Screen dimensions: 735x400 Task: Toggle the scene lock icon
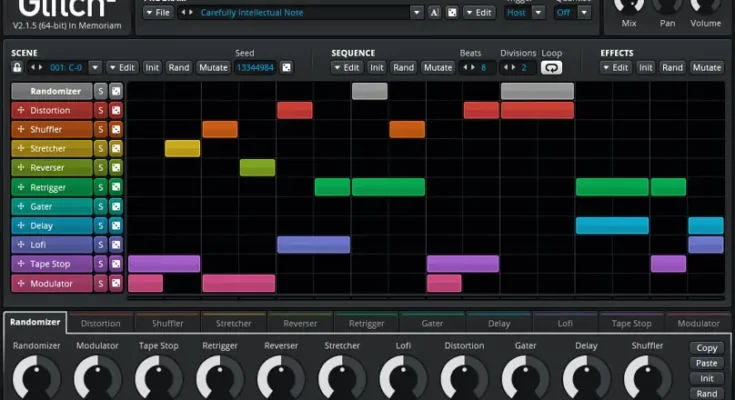(x=17, y=68)
